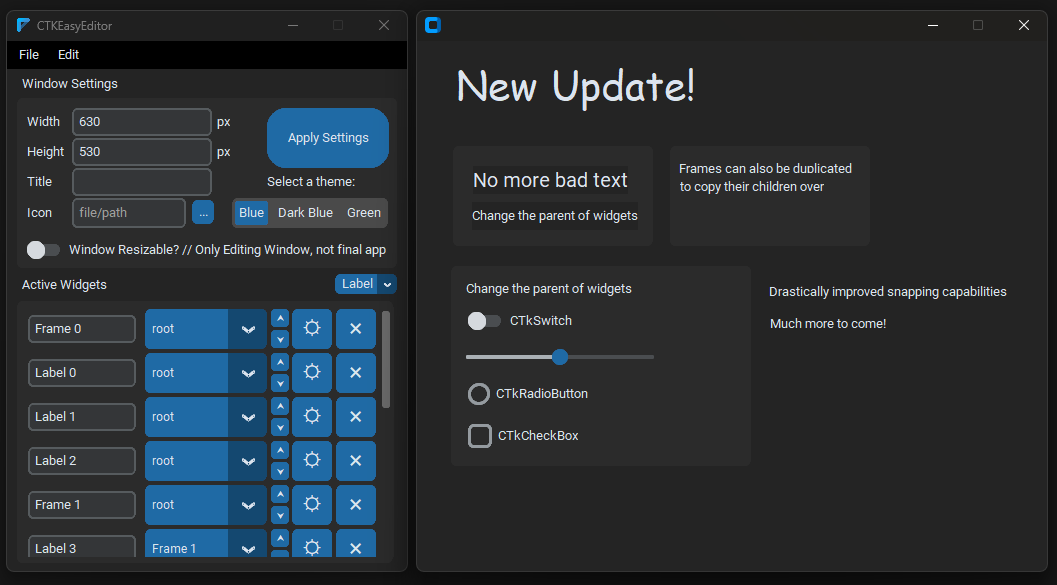The height and width of the screenshot is (585, 1057).
Task: Open settings gear for Label 1 row
Action: pyautogui.click(x=311, y=417)
